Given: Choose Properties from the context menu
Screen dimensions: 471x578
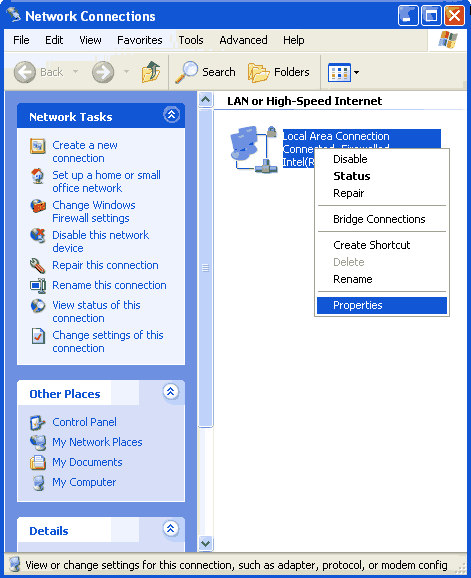Looking at the screenshot, I should click(382, 305).
